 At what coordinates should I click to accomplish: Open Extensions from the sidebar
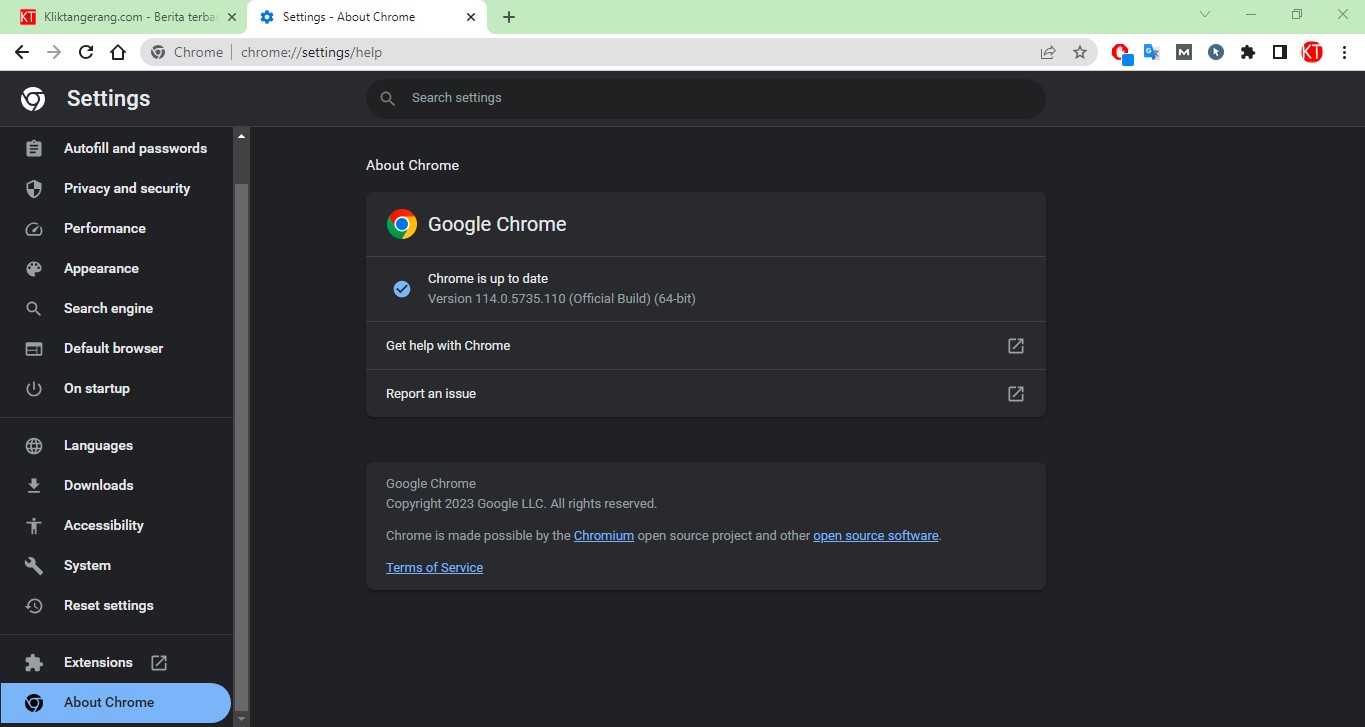point(116,662)
